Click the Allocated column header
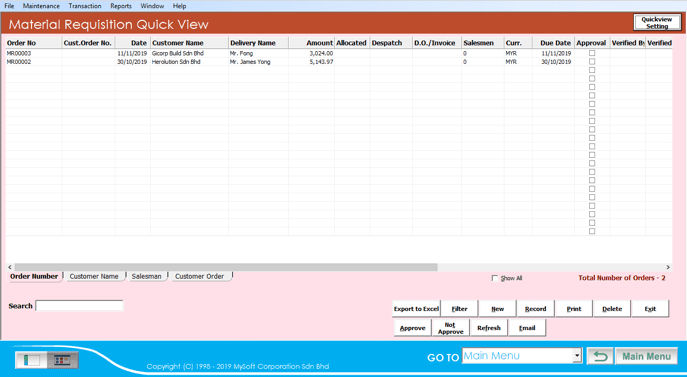Image resolution: width=687 pixels, height=377 pixels. coord(352,43)
